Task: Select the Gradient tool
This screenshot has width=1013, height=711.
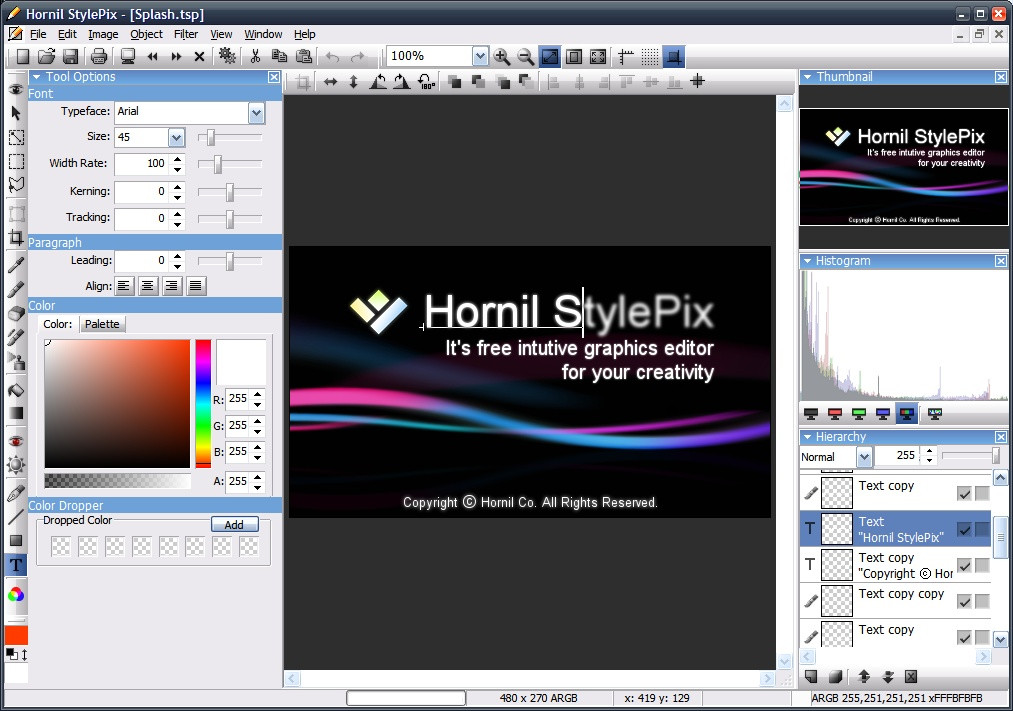Action: pyautogui.click(x=16, y=413)
